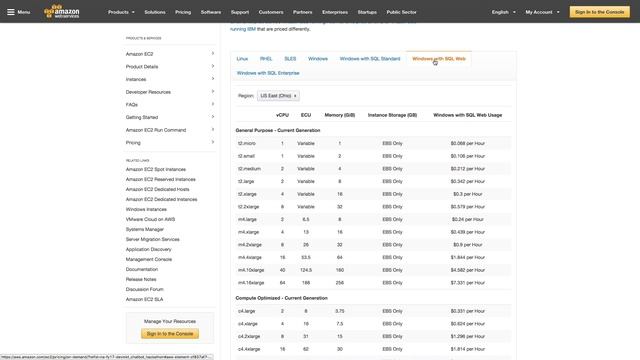Follow the 'running IBM' link above the tabs
The height and width of the screenshot is (360, 640).
point(243,29)
